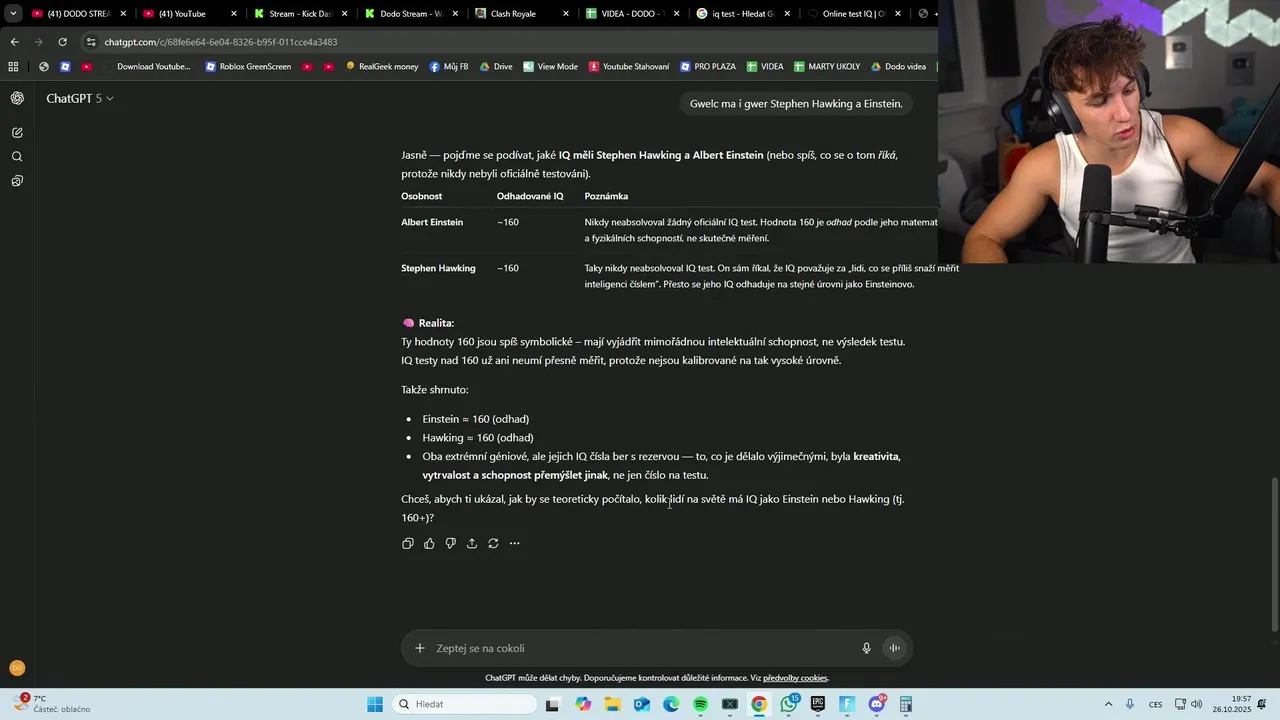Click the plus attach button in input bar
Screen dimensions: 1280x720
click(420, 648)
